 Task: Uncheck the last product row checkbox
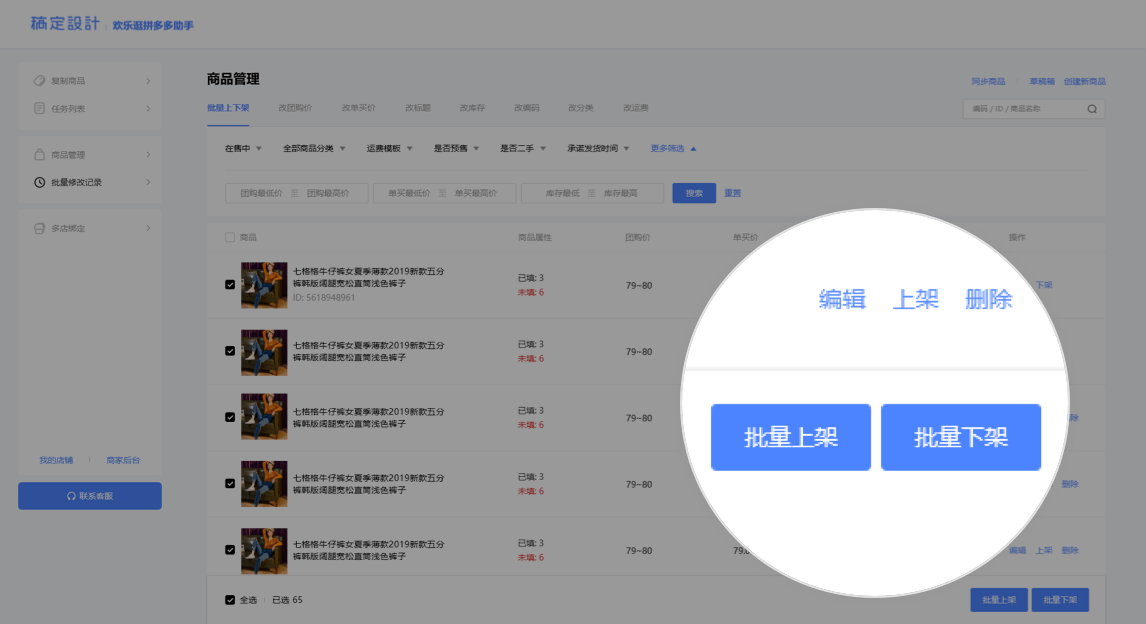[x=232, y=550]
